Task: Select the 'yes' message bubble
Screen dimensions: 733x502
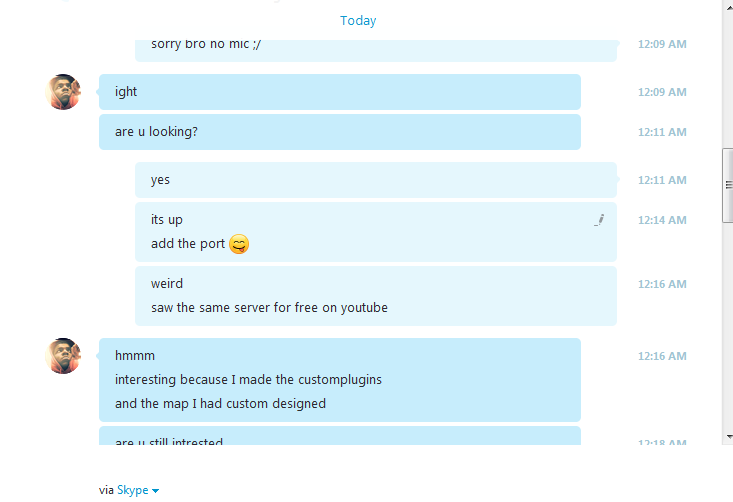Action: pyautogui.click(x=376, y=180)
